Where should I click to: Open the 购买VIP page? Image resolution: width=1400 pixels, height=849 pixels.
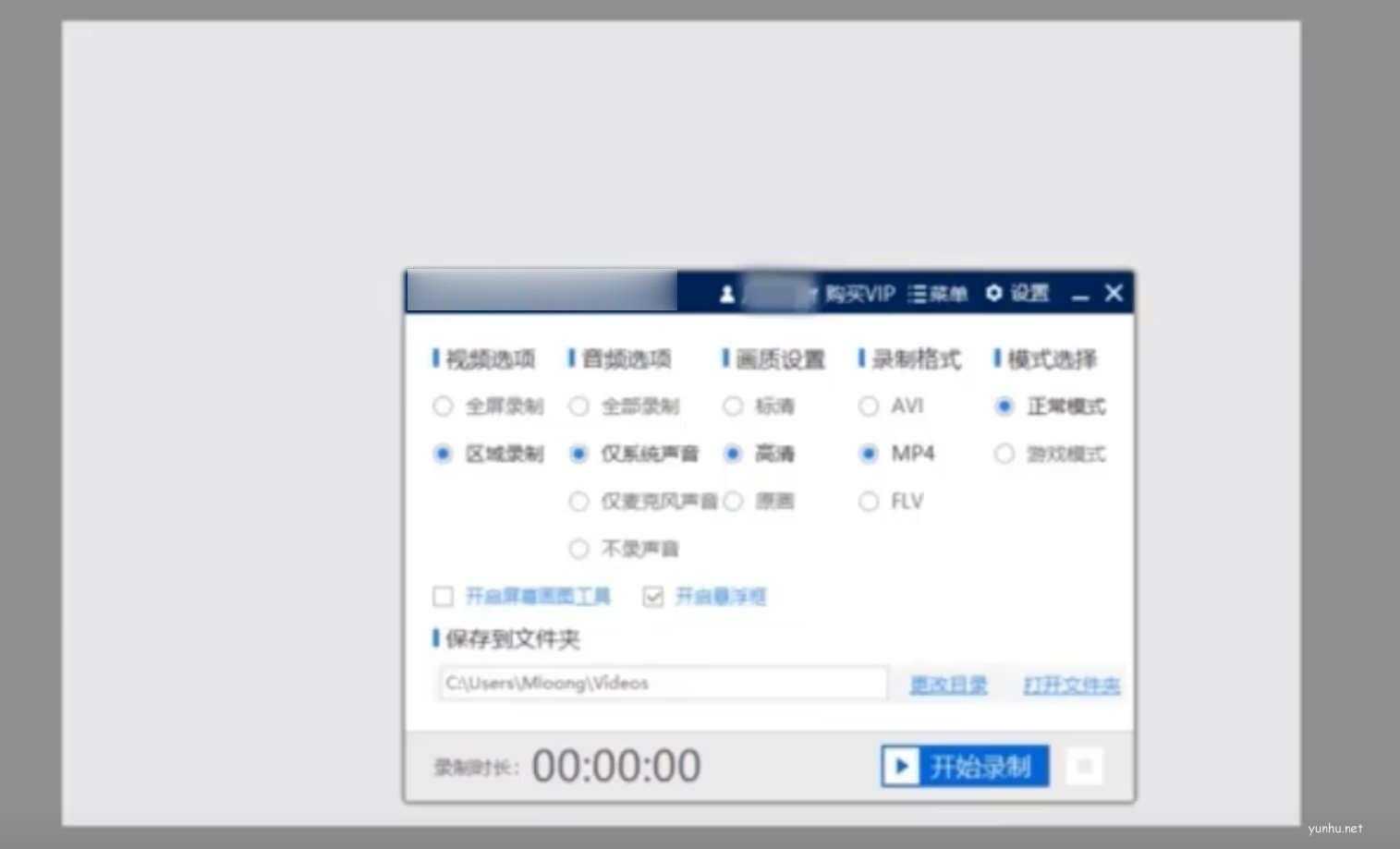point(858,294)
